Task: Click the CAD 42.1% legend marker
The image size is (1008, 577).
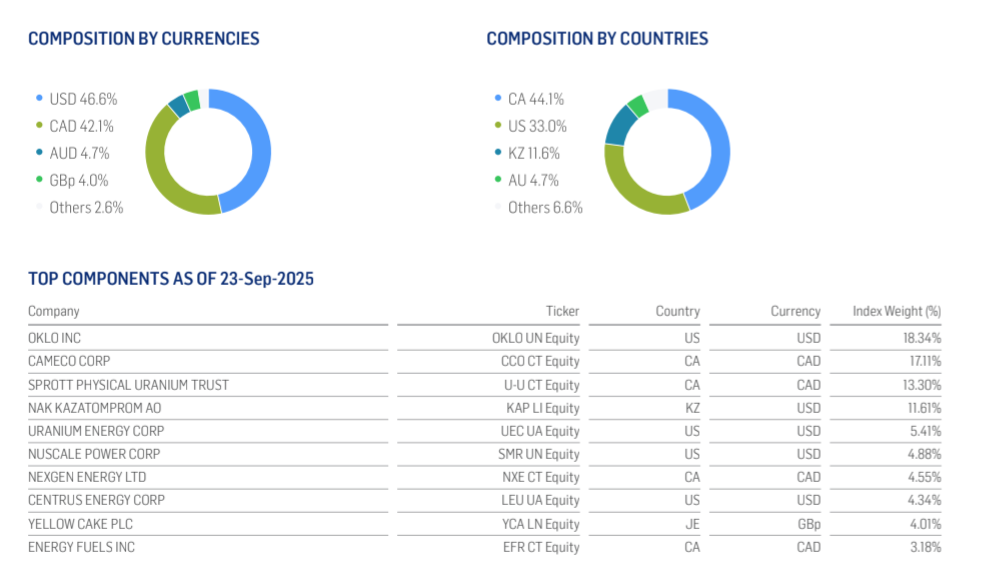Action: tap(39, 126)
